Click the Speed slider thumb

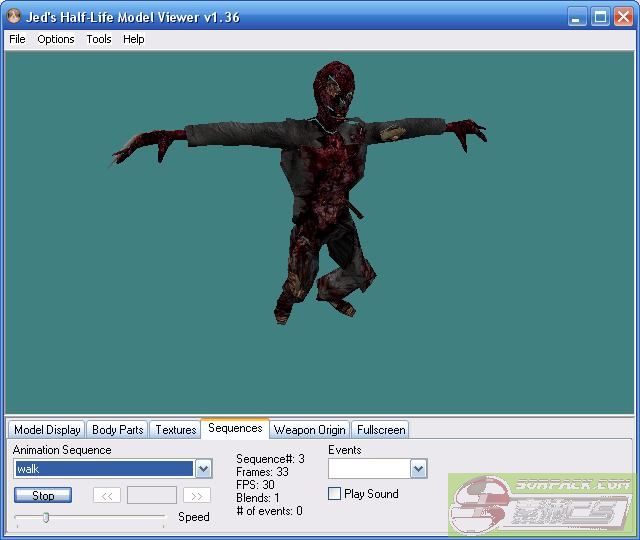point(46,518)
